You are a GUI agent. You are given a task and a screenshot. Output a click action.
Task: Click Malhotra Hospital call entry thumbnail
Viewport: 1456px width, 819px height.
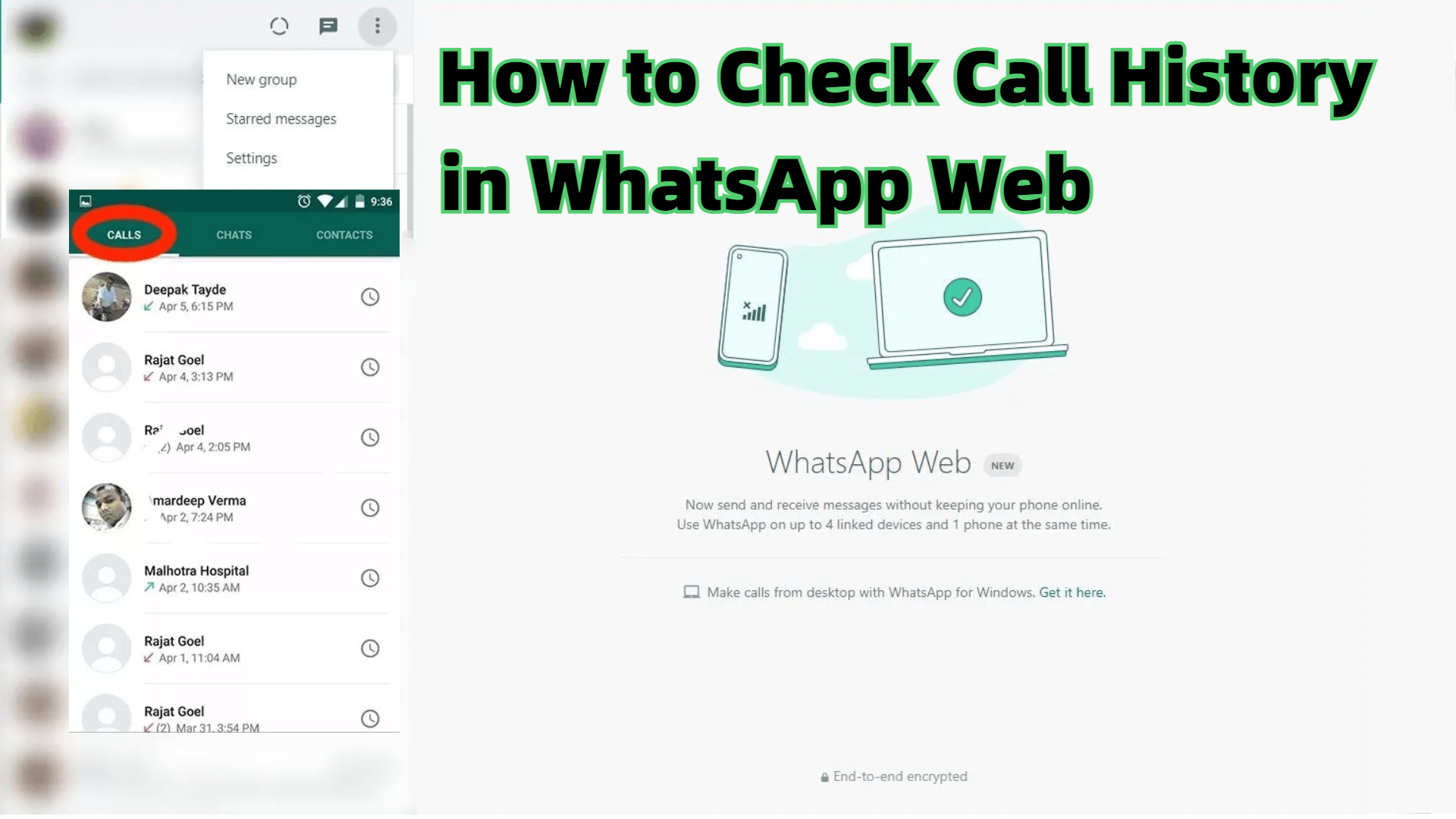(x=106, y=578)
